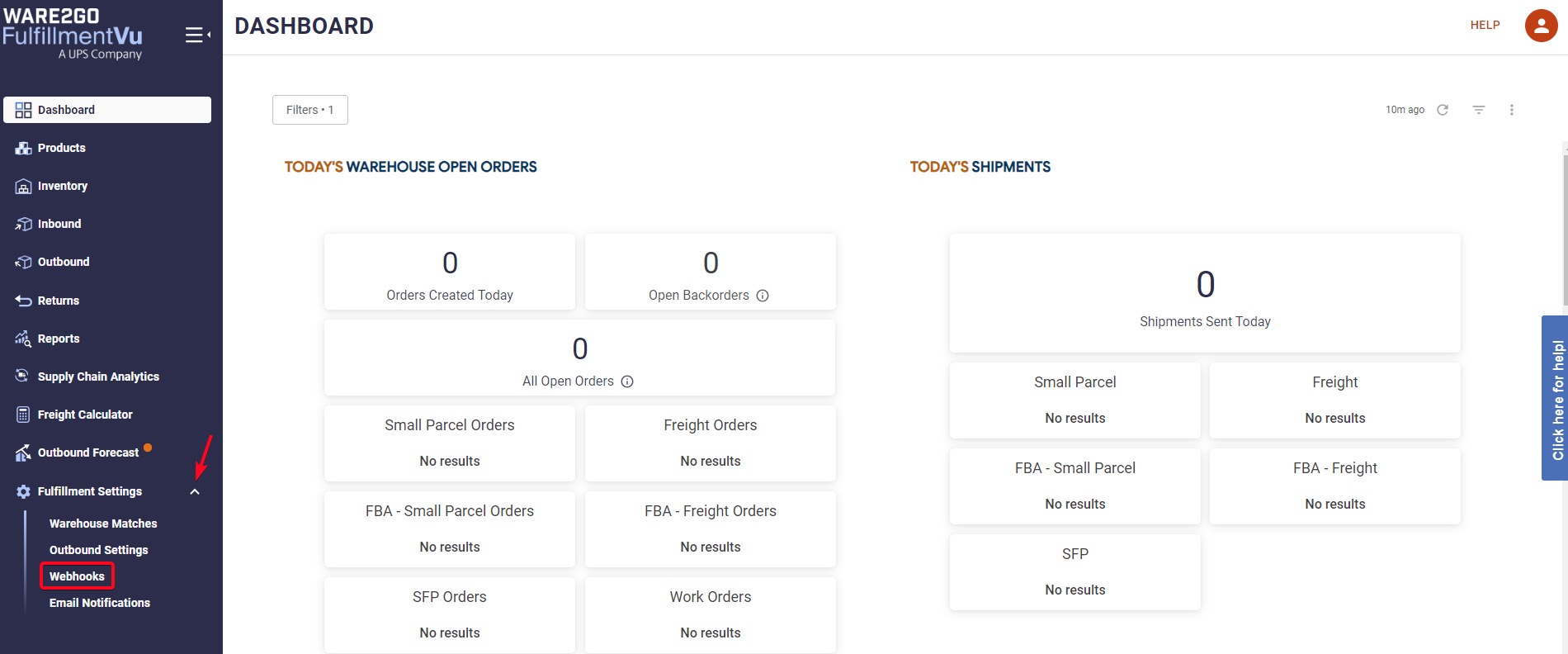Open Supply Chain Analytics
This screenshot has width=1568, height=654.
[x=97, y=377]
